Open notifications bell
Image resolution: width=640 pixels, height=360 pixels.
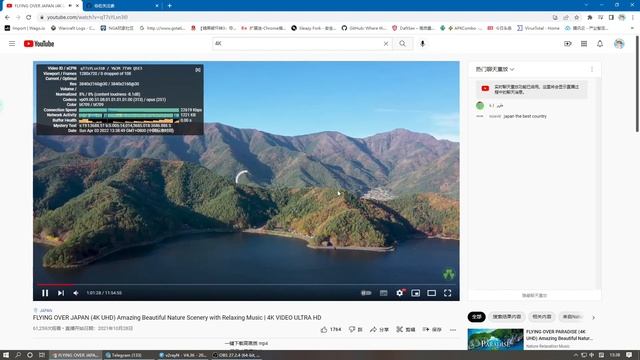tap(600, 44)
